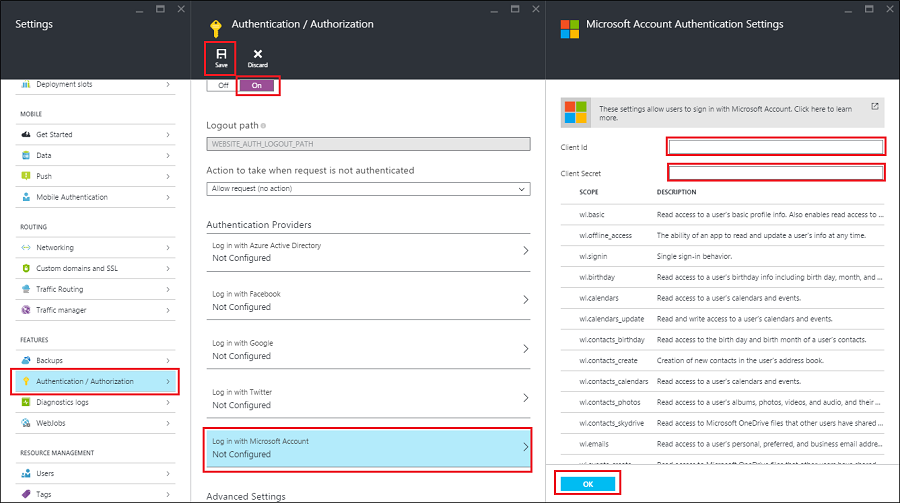Open the external link icon in info banner
Screen dimensions: 900x503
875,106
